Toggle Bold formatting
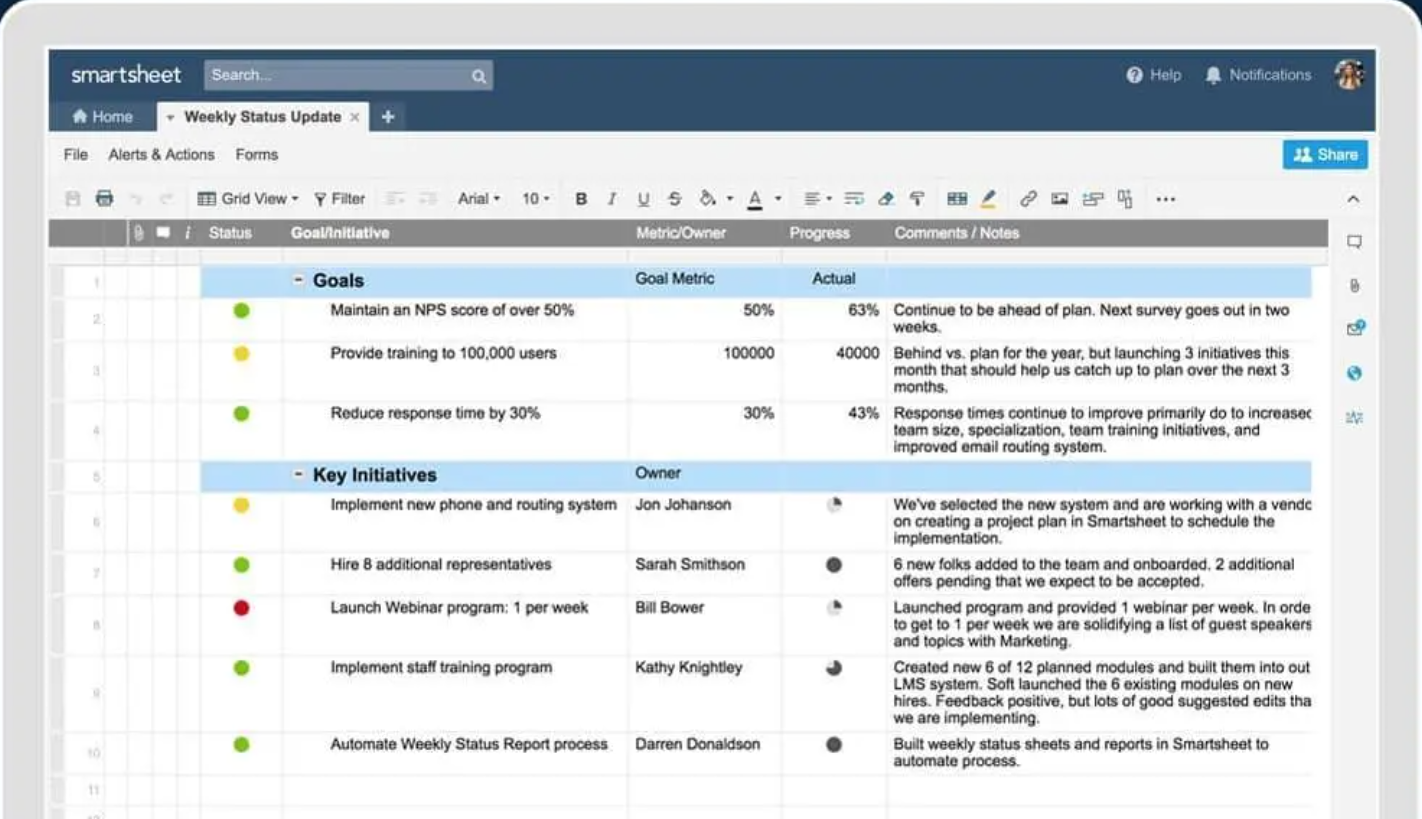1422x819 pixels. (x=581, y=199)
